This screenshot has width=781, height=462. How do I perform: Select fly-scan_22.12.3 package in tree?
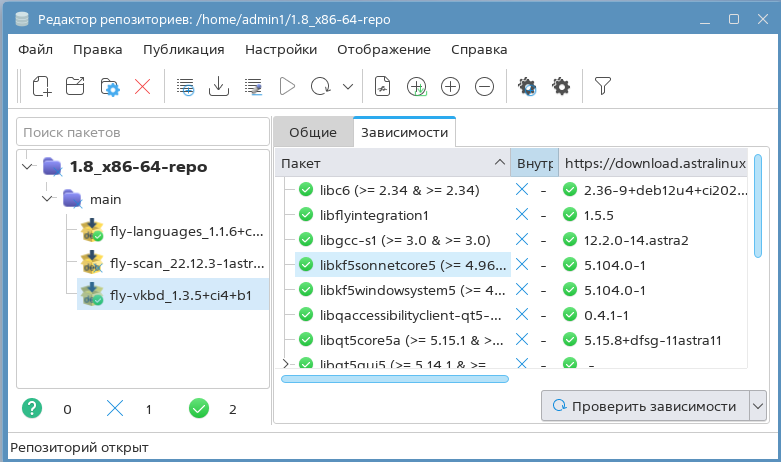(185, 264)
